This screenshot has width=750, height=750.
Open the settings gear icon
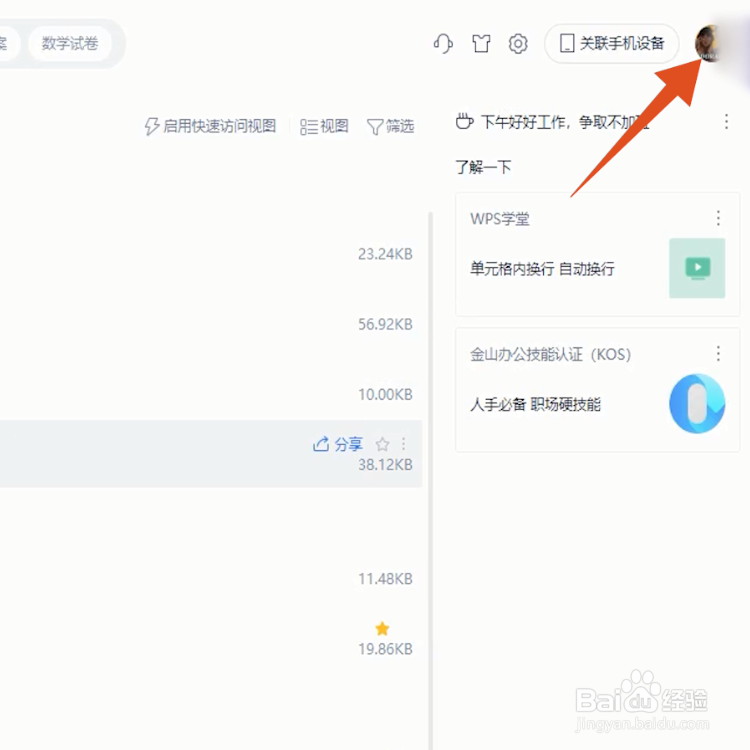point(518,44)
